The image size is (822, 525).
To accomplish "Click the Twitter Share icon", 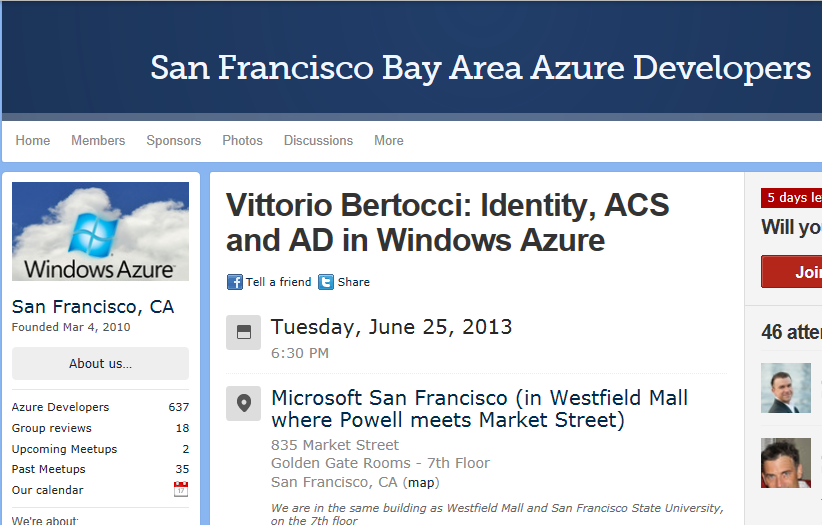I will pos(326,282).
